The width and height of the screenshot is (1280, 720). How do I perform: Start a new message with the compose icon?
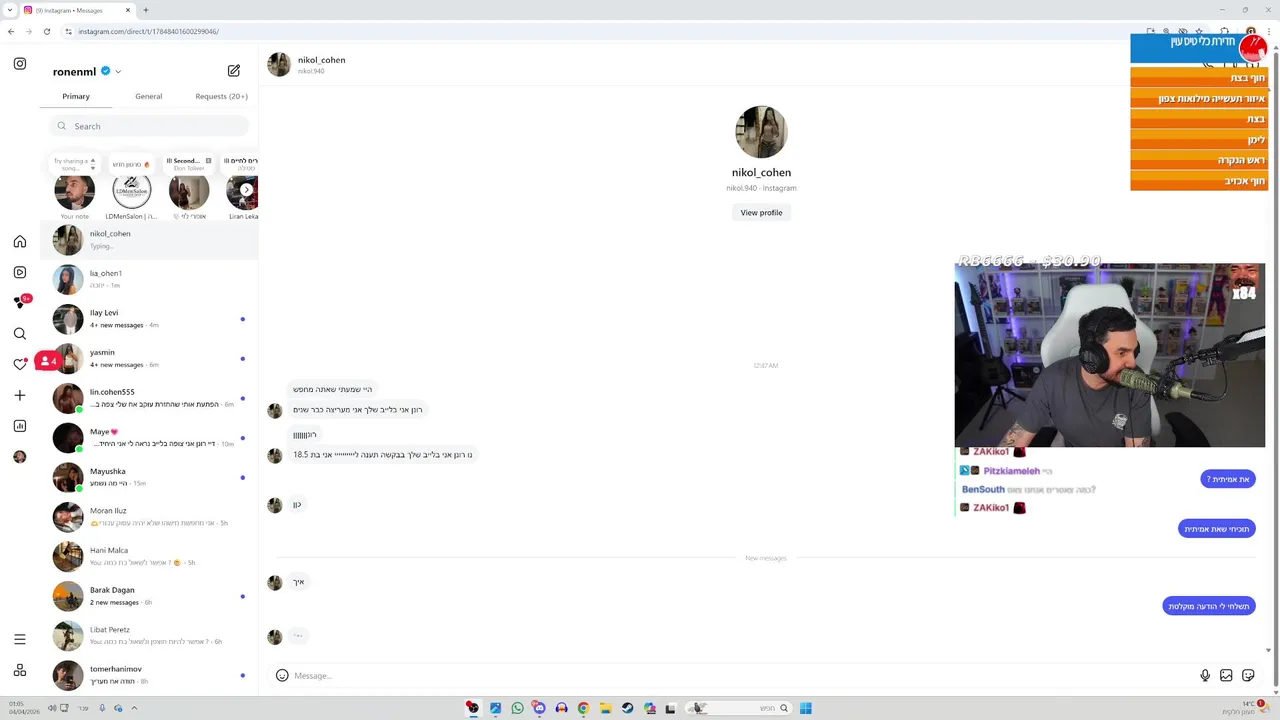[x=234, y=71]
